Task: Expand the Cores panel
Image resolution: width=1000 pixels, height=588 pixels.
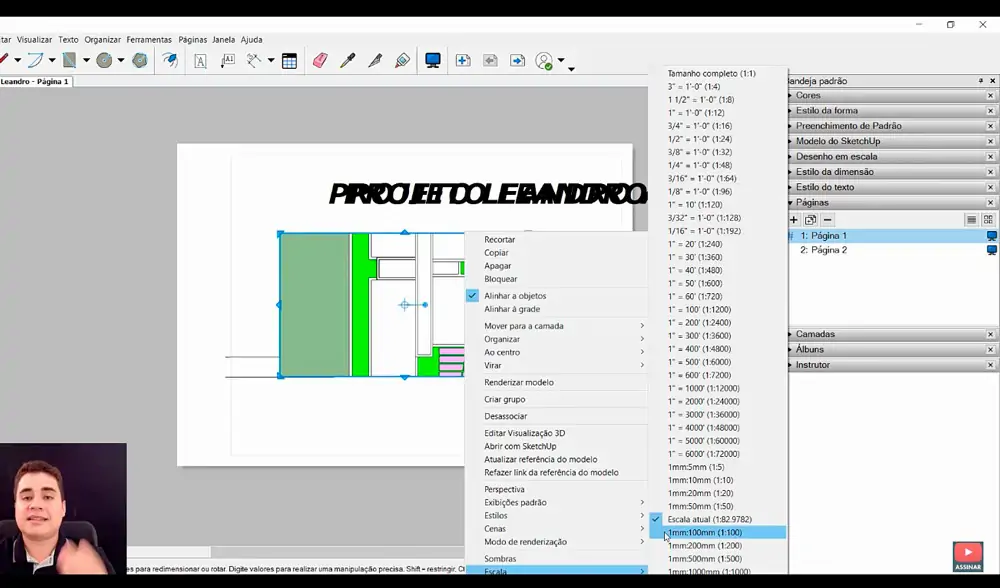Action: coord(791,96)
